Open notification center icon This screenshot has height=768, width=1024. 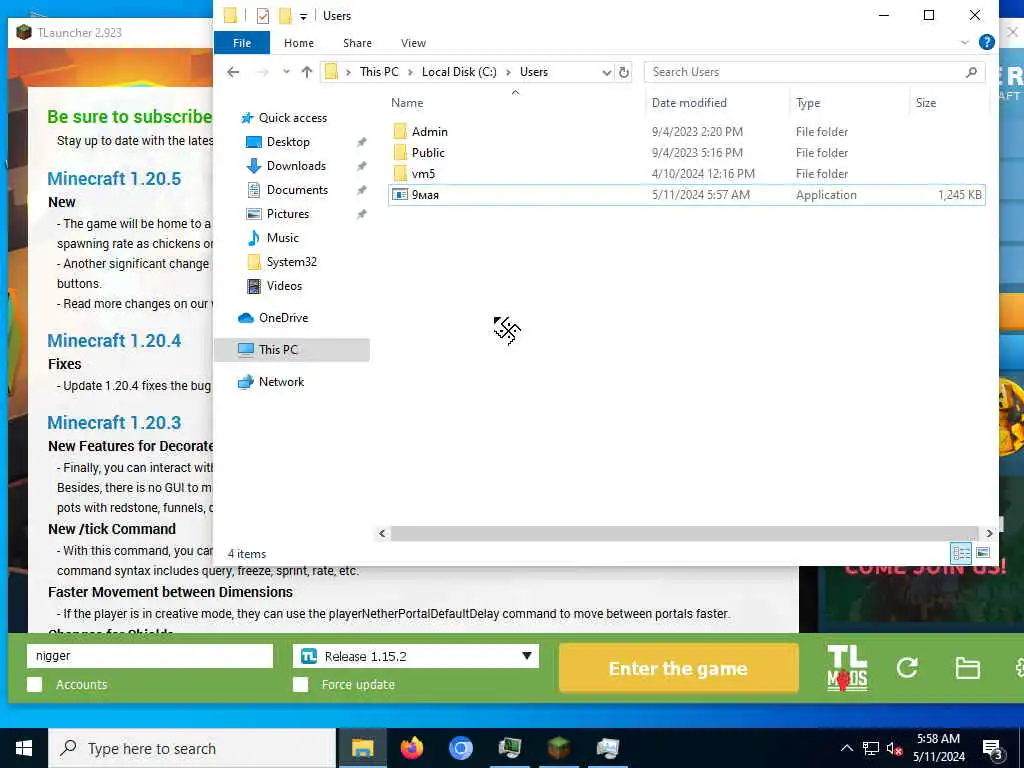993,749
